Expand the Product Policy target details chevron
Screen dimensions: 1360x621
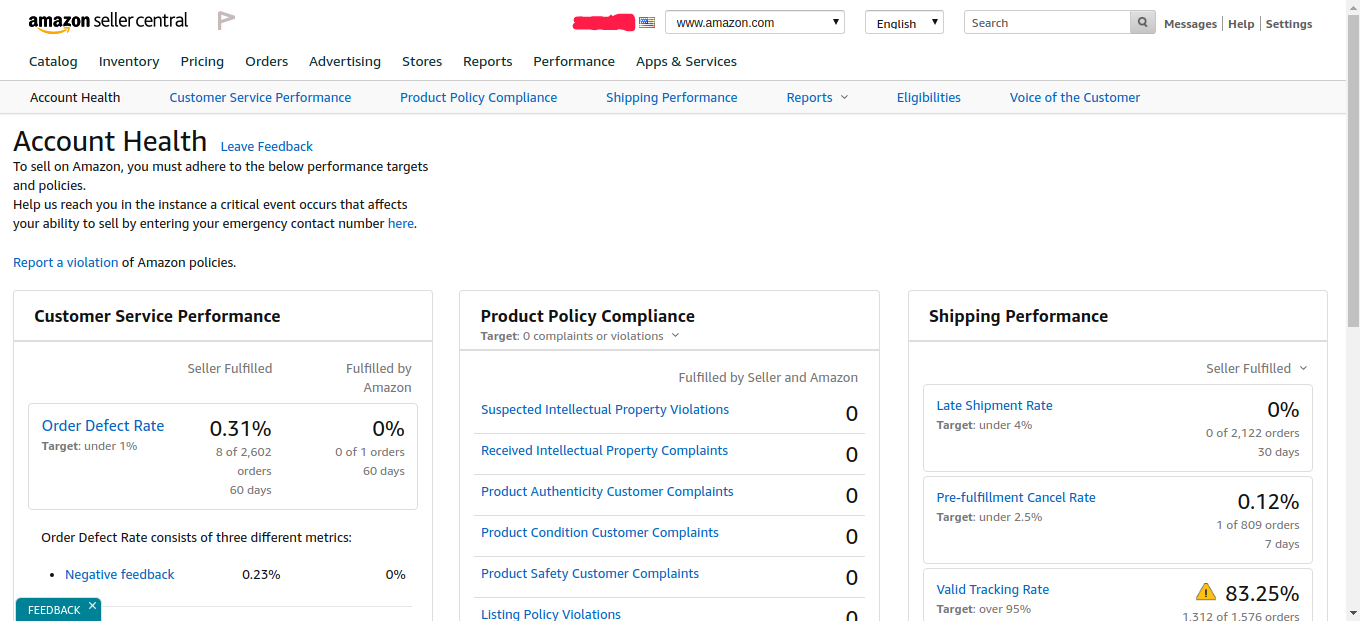pyautogui.click(x=675, y=336)
